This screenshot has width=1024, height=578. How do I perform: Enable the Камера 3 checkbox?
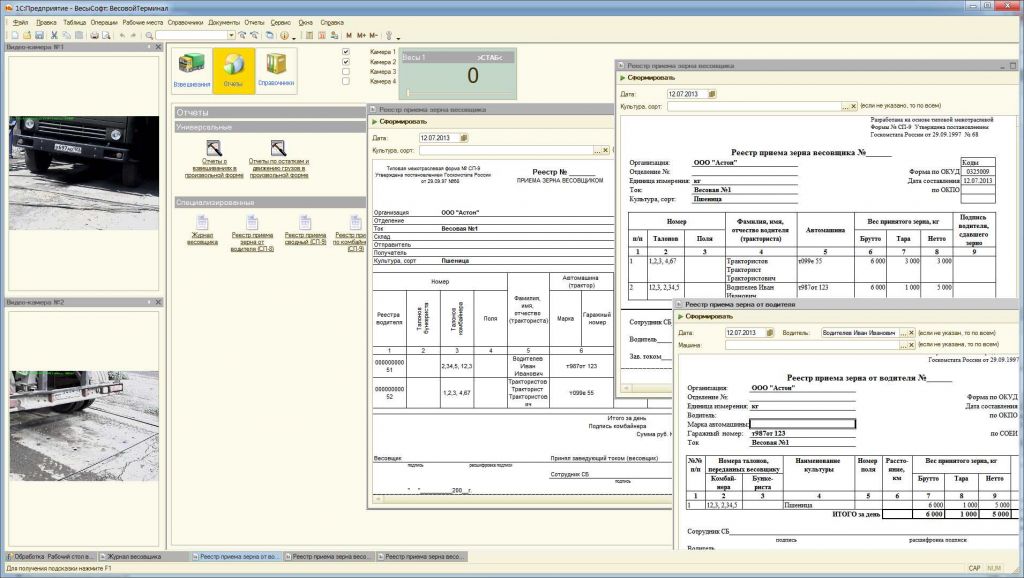(x=345, y=71)
